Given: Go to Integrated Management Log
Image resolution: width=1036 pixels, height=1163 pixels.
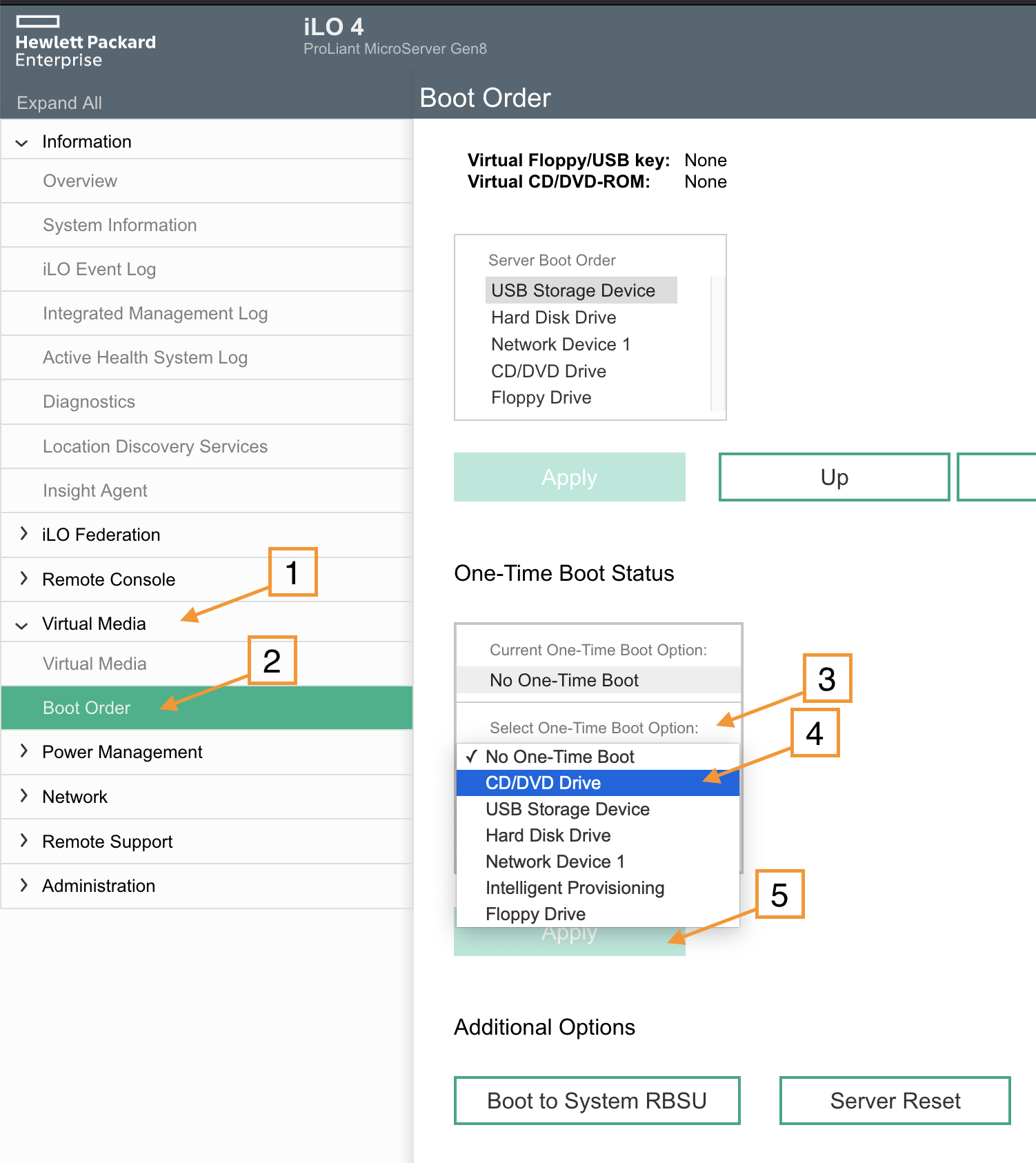Looking at the screenshot, I should point(155,314).
